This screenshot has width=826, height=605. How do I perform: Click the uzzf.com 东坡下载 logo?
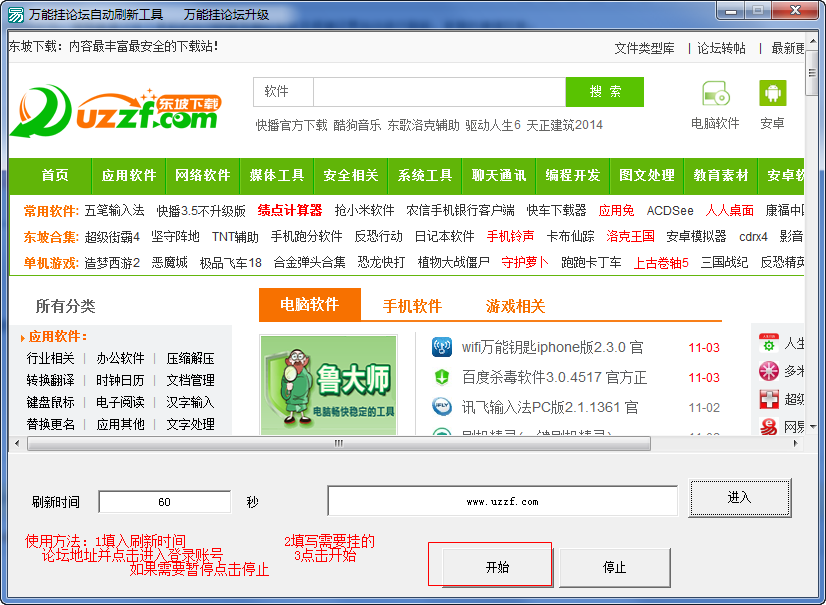(x=116, y=112)
